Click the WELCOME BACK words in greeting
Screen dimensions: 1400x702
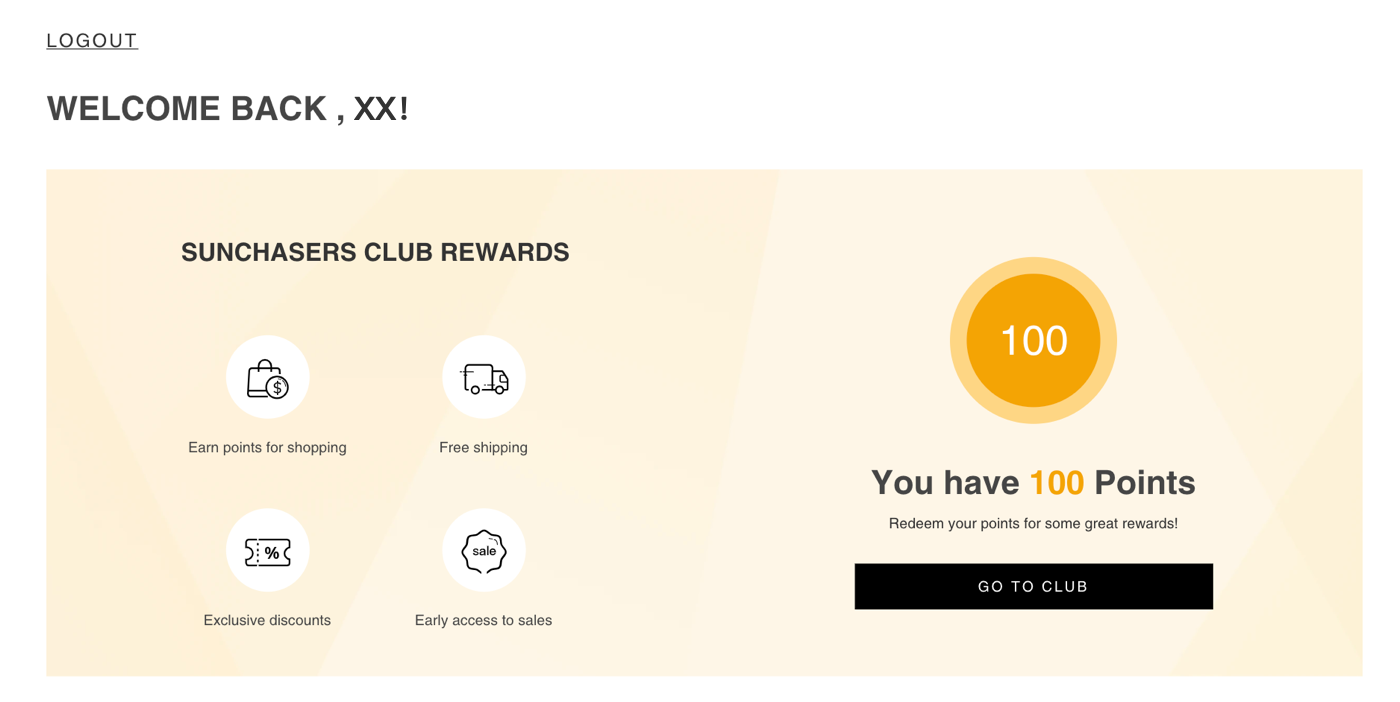coord(187,109)
